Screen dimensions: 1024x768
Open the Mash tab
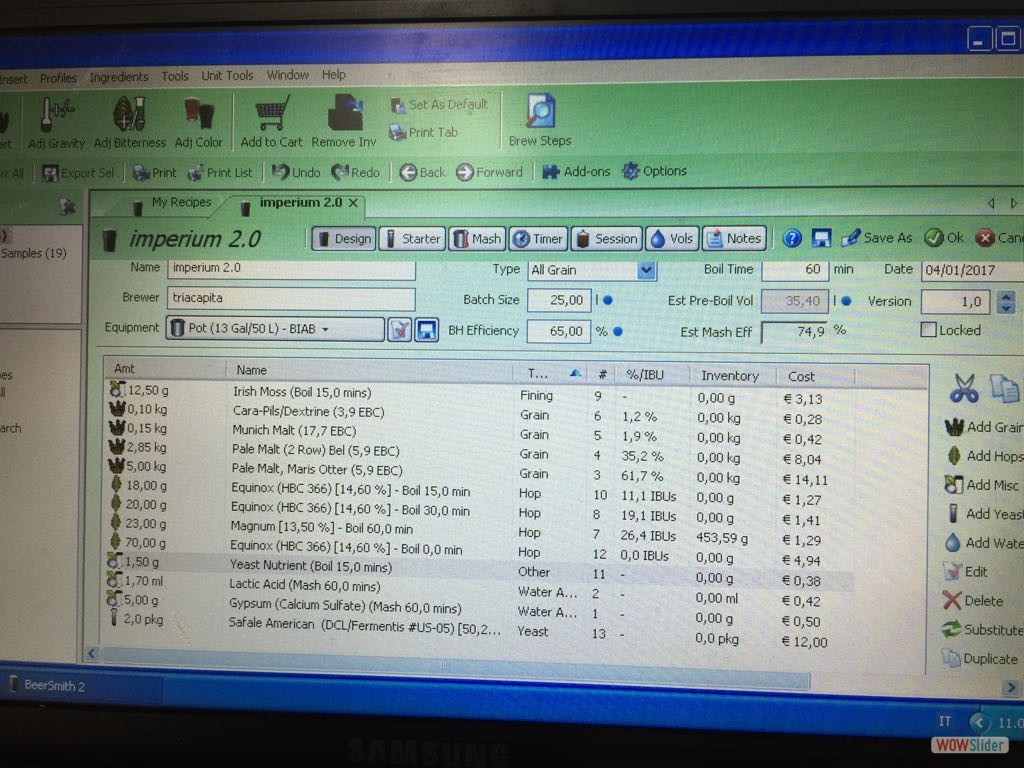[x=477, y=239]
